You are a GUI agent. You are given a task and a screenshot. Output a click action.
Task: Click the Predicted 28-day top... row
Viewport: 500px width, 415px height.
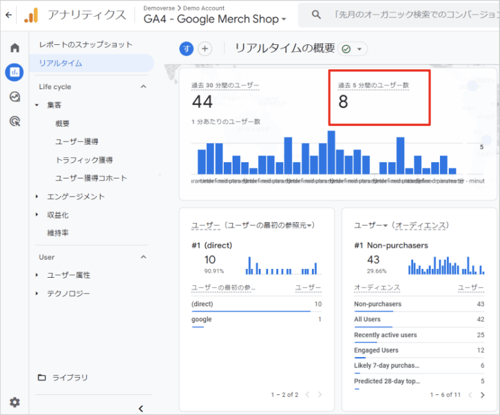click(x=419, y=381)
